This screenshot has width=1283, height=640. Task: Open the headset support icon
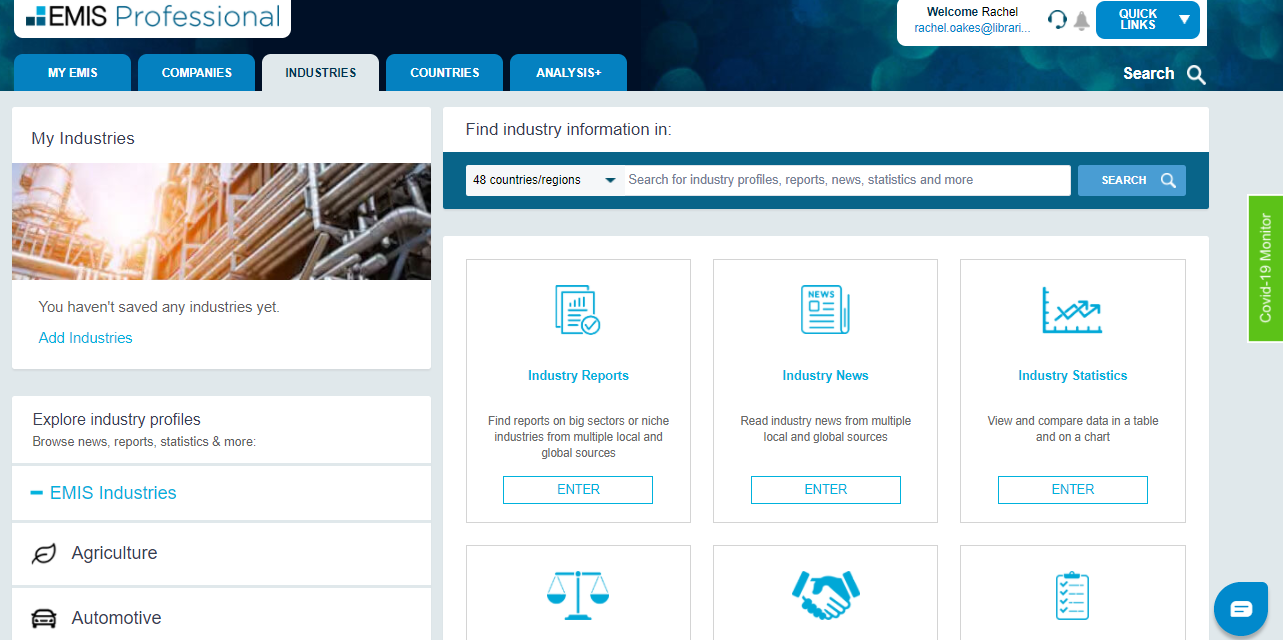[1057, 19]
